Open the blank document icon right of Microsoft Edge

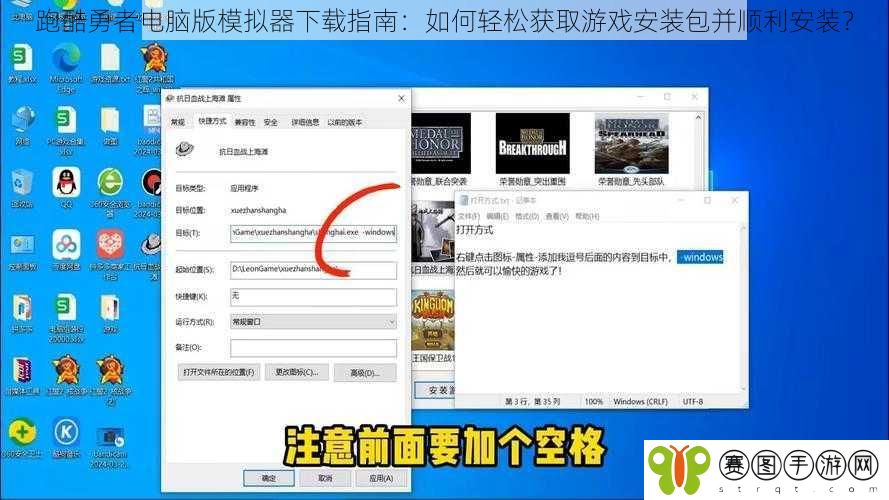point(110,58)
